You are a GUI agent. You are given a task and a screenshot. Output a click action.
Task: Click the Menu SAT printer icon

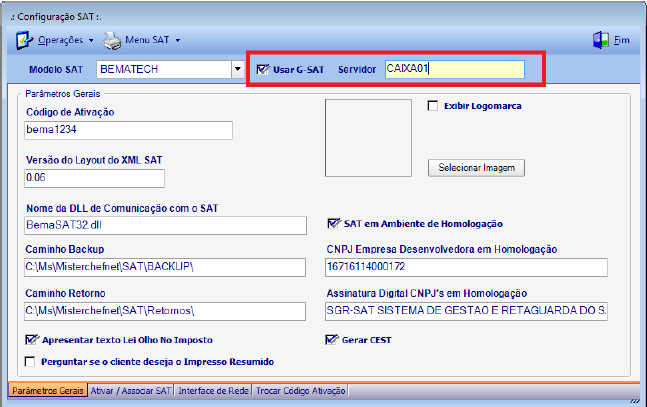tap(112, 40)
